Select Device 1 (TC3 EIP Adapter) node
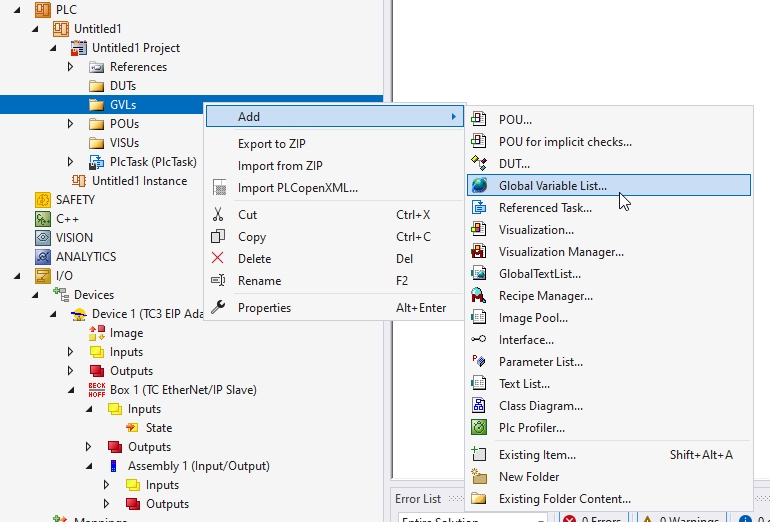The width and height of the screenshot is (770, 522). tap(147, 314)
